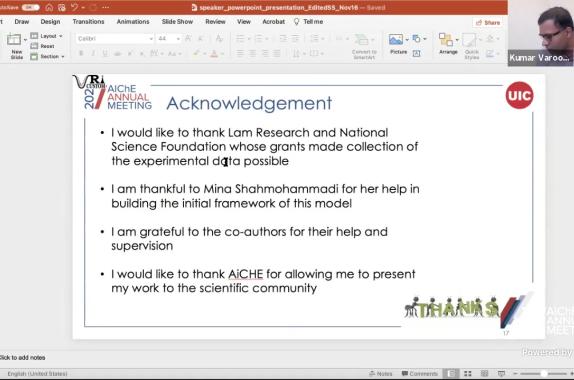Screen dimensions: 574x380
Task: Open the font size 44 dropdown
Action: click(168, 38)
